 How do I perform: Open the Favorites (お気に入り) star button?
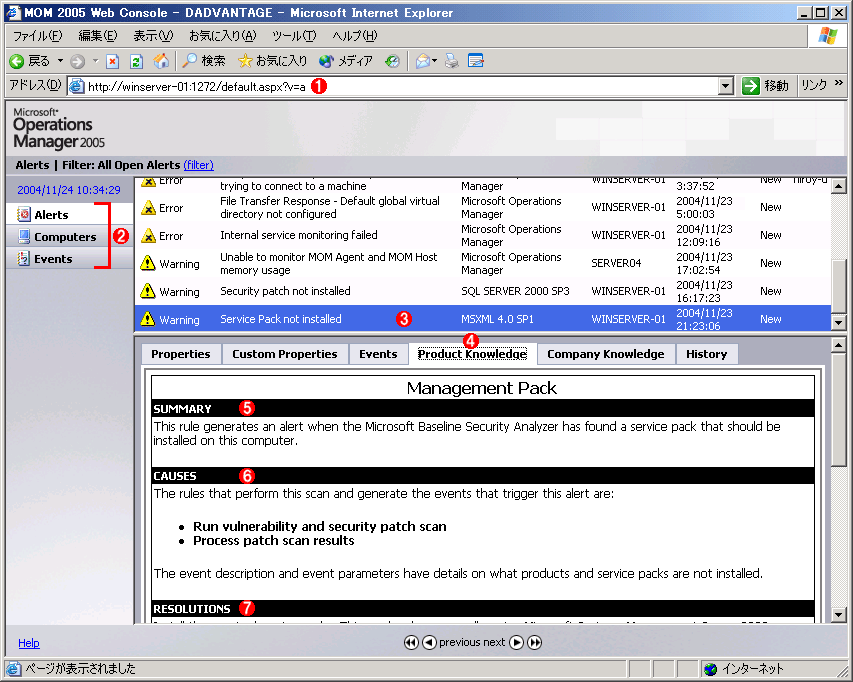point(273,61)
